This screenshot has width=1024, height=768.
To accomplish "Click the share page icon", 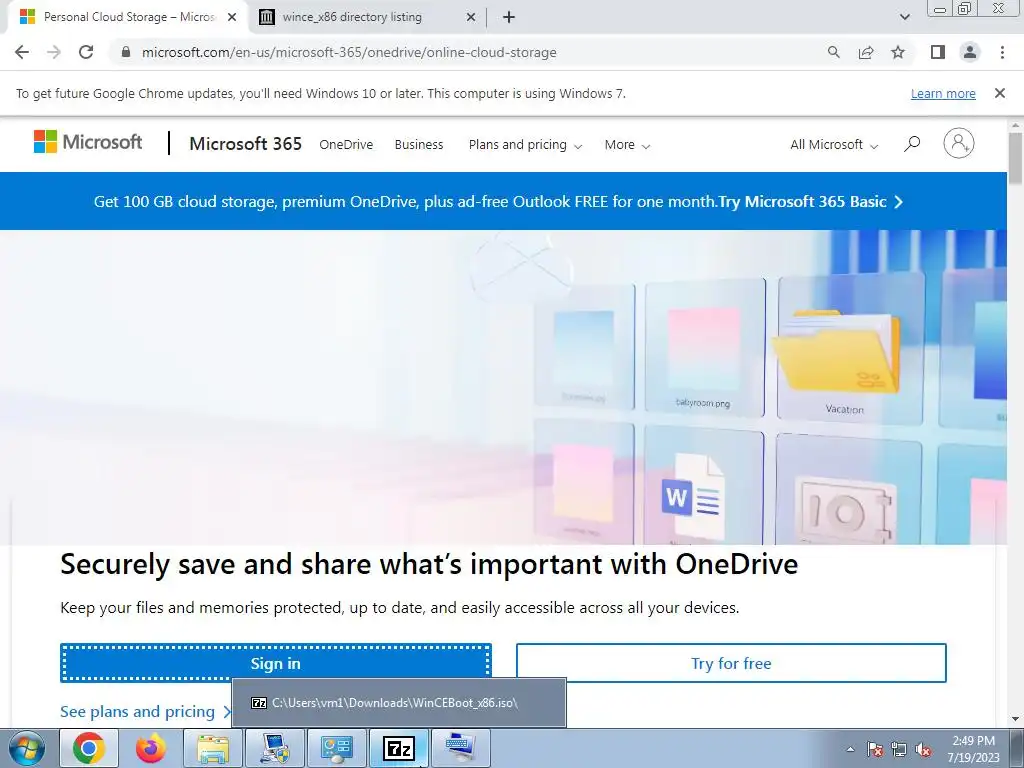I will 866,52.
